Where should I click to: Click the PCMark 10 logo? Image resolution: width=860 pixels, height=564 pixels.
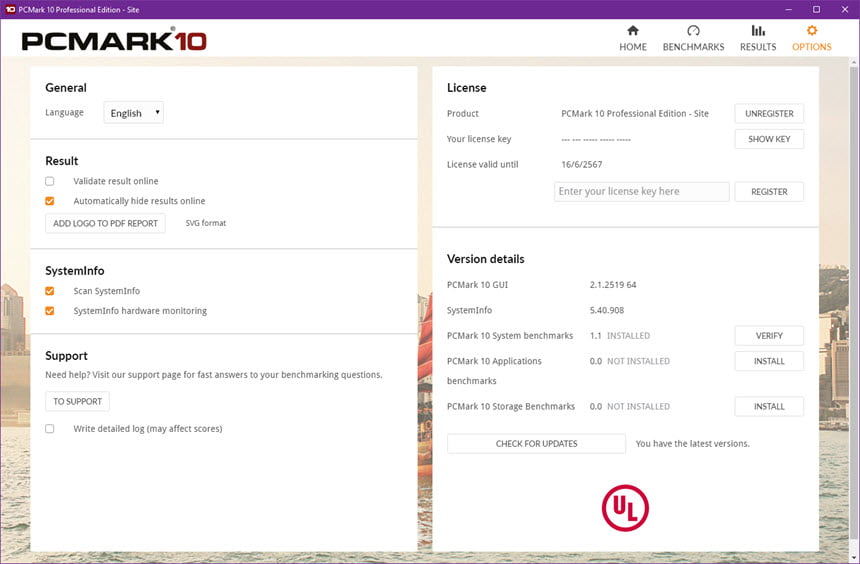114,41
